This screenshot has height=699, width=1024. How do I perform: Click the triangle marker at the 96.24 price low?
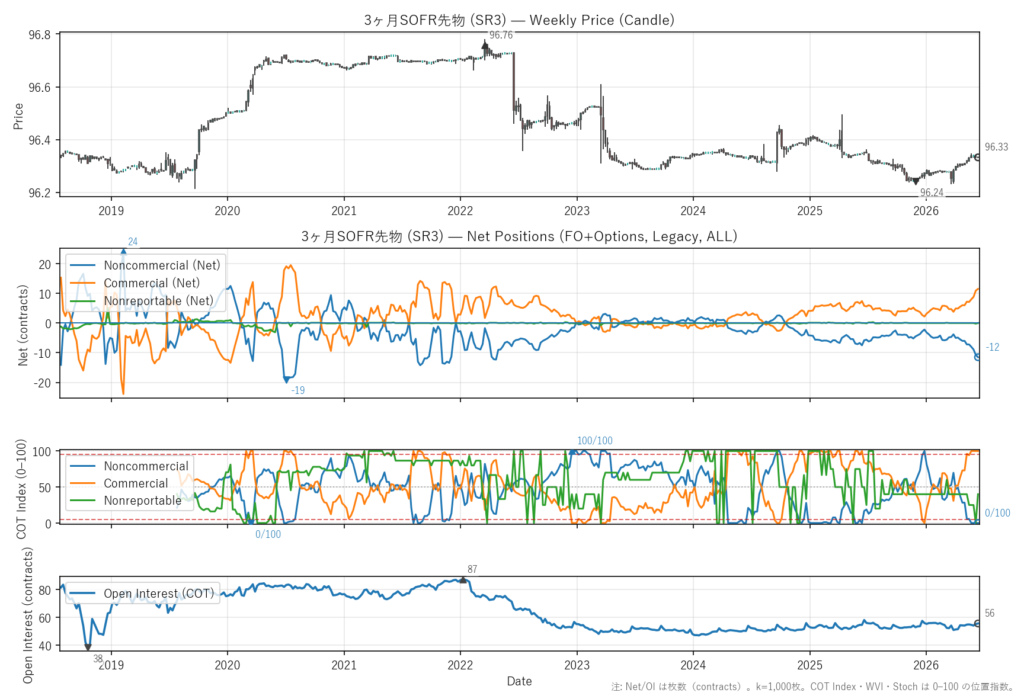[916, 182]
